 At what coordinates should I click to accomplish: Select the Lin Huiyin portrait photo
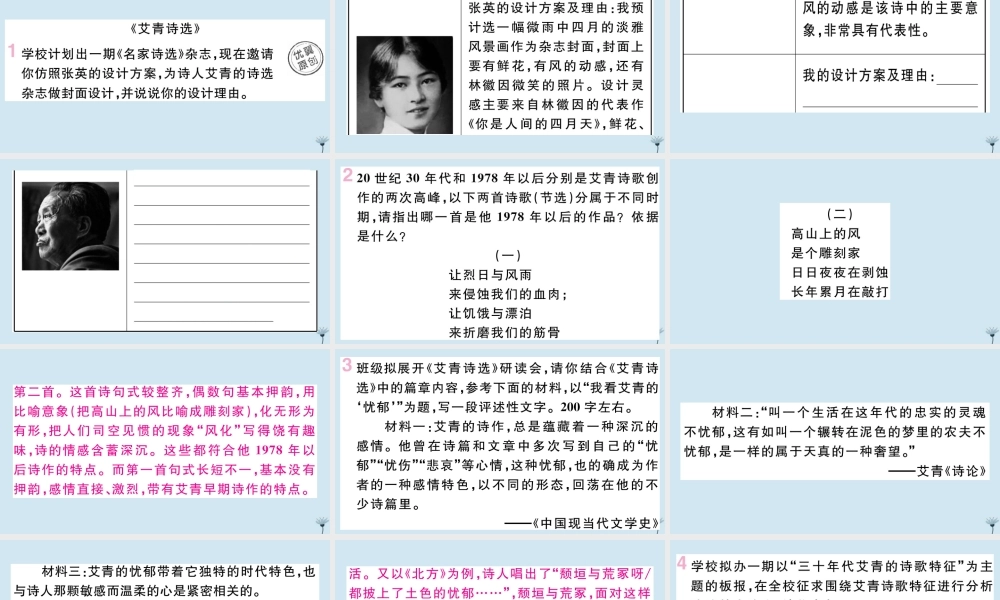[x=404, y=85]
